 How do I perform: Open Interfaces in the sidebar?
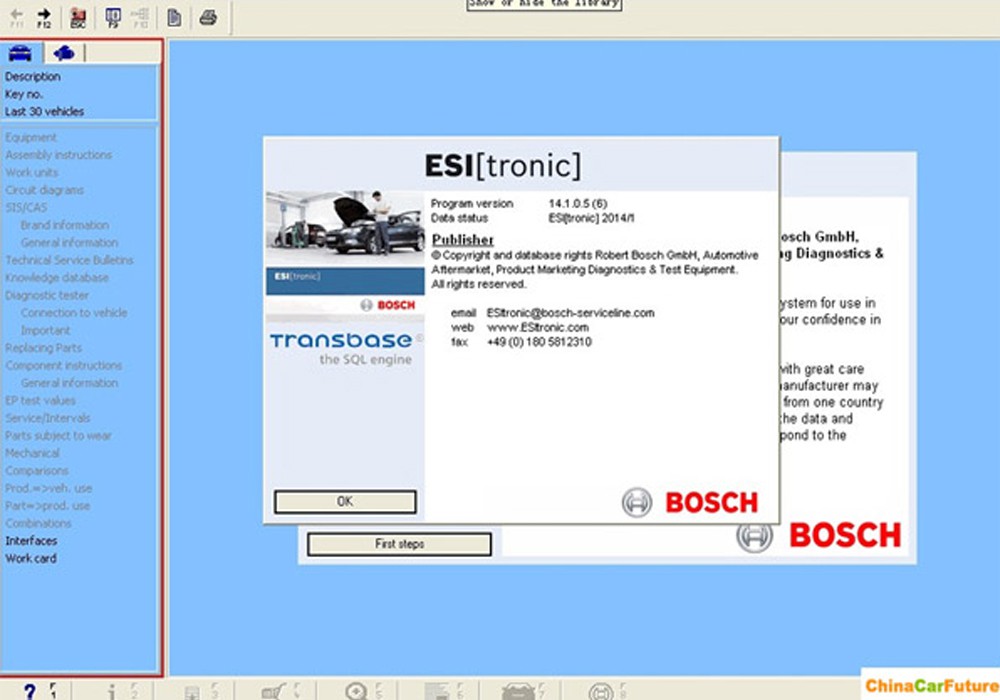click(x=31, y=541)
